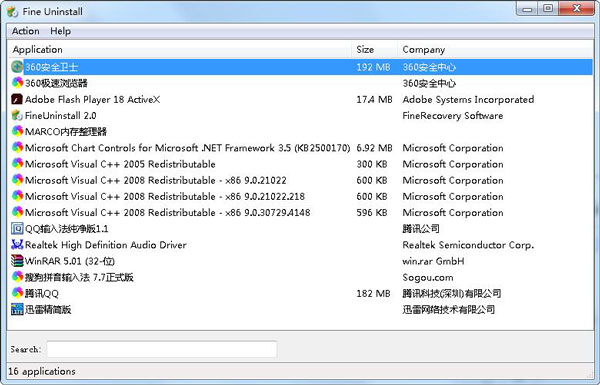600x385 pixels.
Task: Select Visual C++ 2008 x86 9.0.30729.4148 entry
Action: 168,212
